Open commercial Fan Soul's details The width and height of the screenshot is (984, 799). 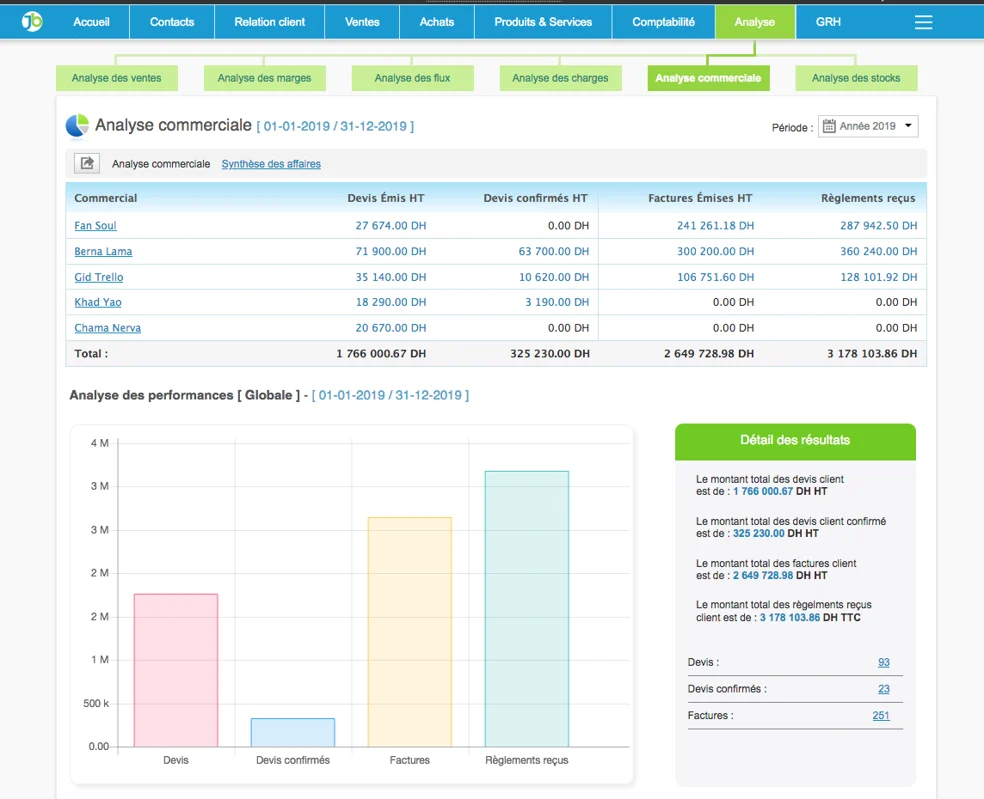(95, 226)
